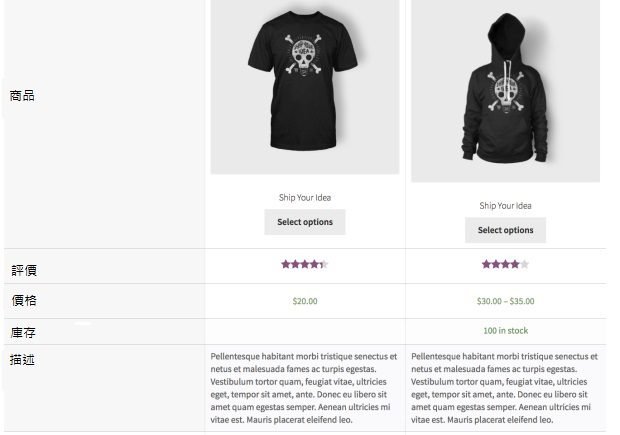Open the Ship Your Idea t-shirt title link

click(304, 197)
